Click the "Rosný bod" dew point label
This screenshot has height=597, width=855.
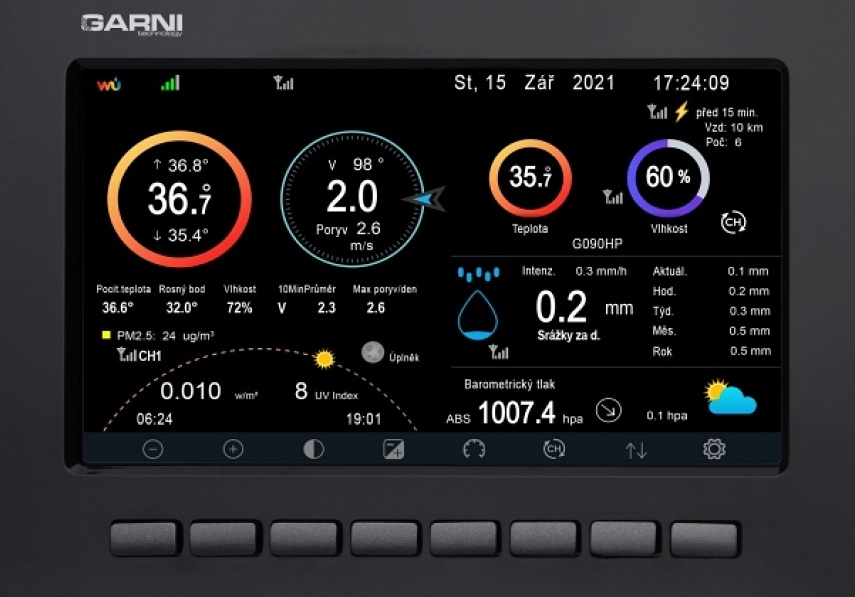pyautogui.click(x=182, y=289)
